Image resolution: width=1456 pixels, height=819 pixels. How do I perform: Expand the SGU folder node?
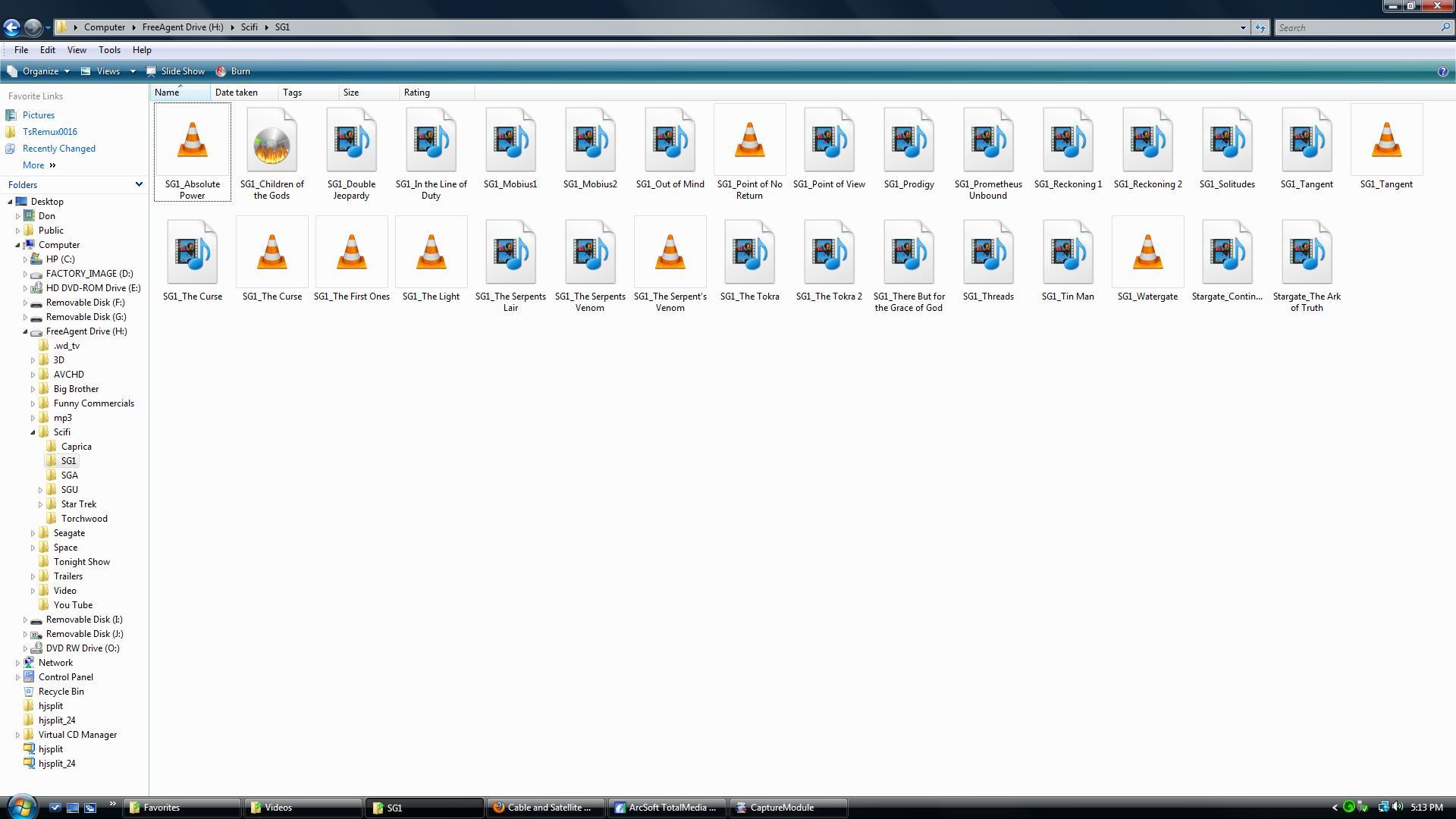(x=41, y=490)
